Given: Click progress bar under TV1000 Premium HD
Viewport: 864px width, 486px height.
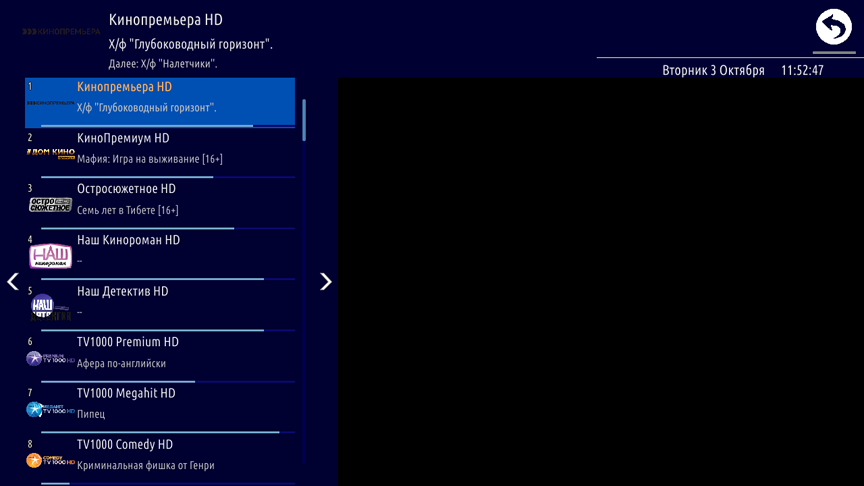Looking at the screenshot, I should [x=168, y=381].
